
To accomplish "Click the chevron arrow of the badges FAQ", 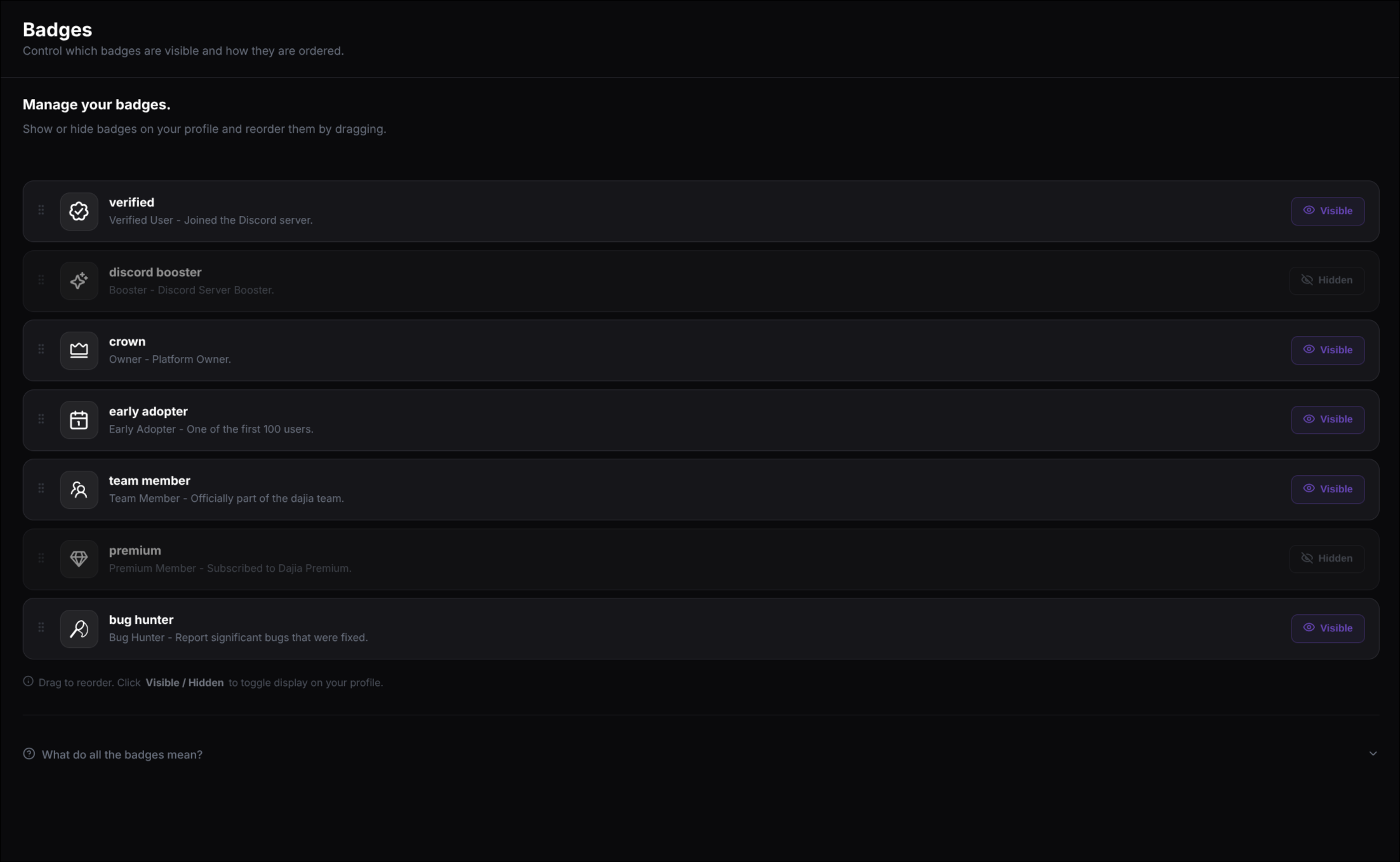I will pos(1373,754).
